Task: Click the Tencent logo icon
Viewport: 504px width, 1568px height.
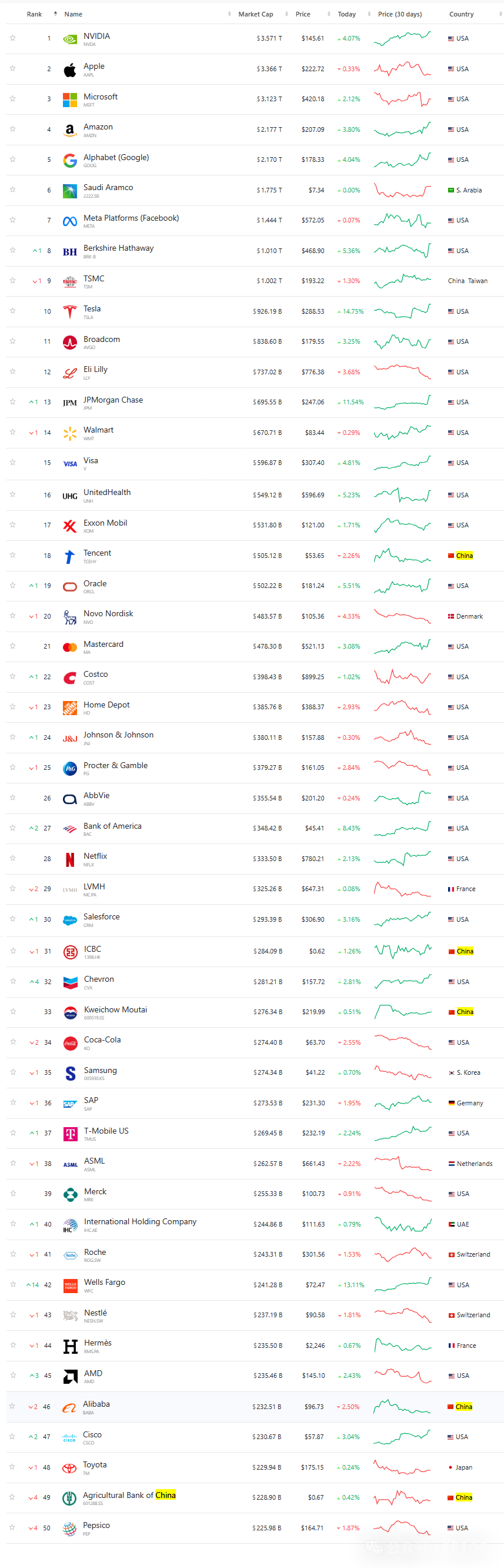Action: pyautogui.click(x=70, y=556)
